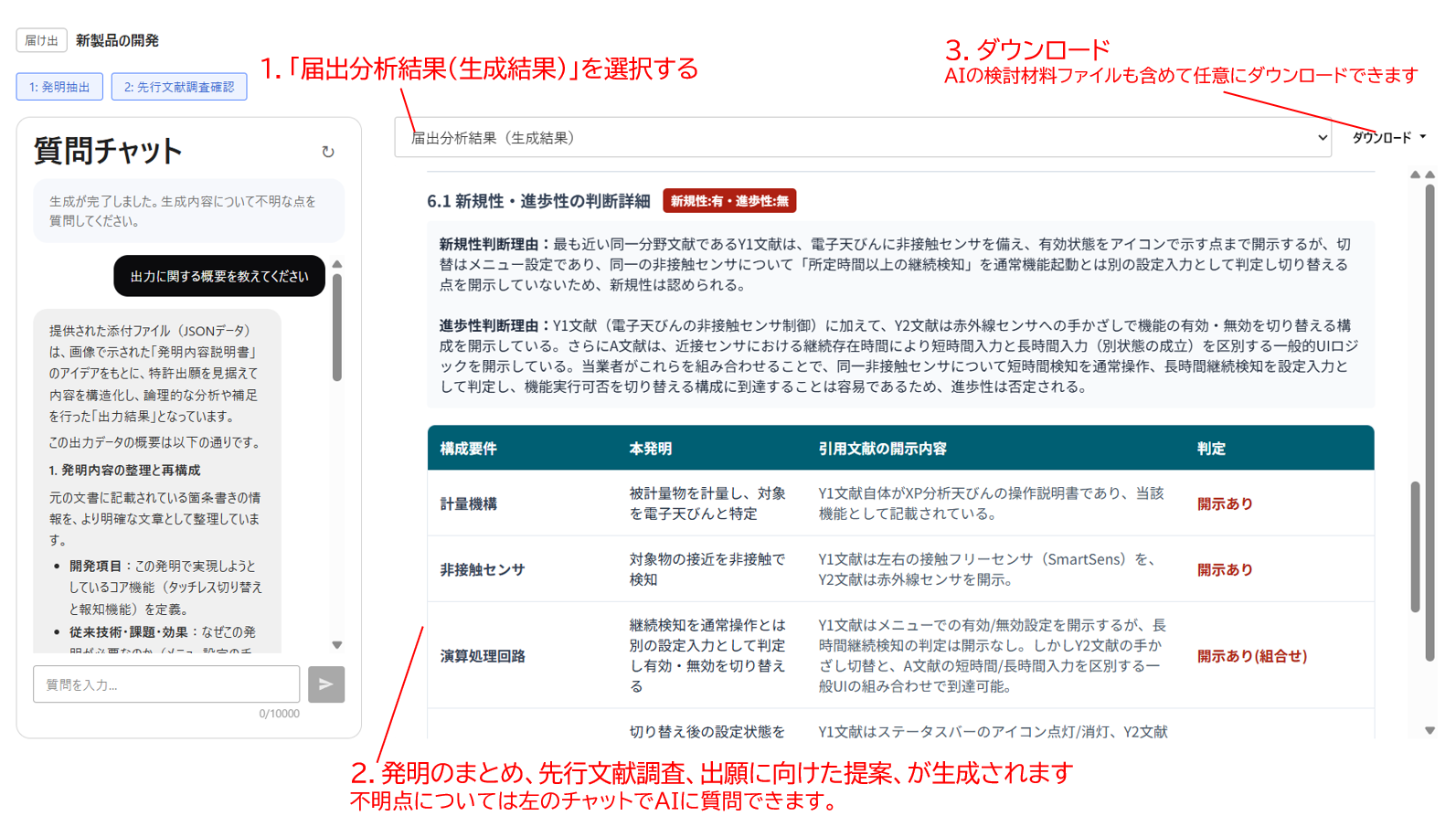This screenshot has width=1456, height=816.
Task: Click the chat panel scrollbar thumb
Action: click(x=337, y=327)
